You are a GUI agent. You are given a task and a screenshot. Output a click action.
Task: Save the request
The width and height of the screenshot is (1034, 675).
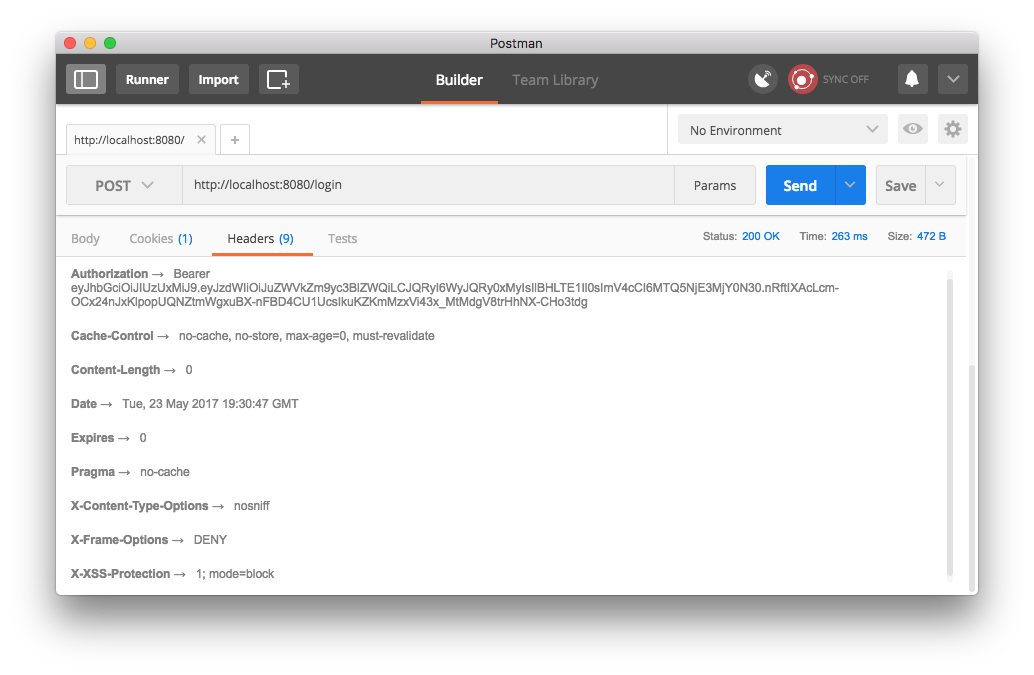(900, 185)
